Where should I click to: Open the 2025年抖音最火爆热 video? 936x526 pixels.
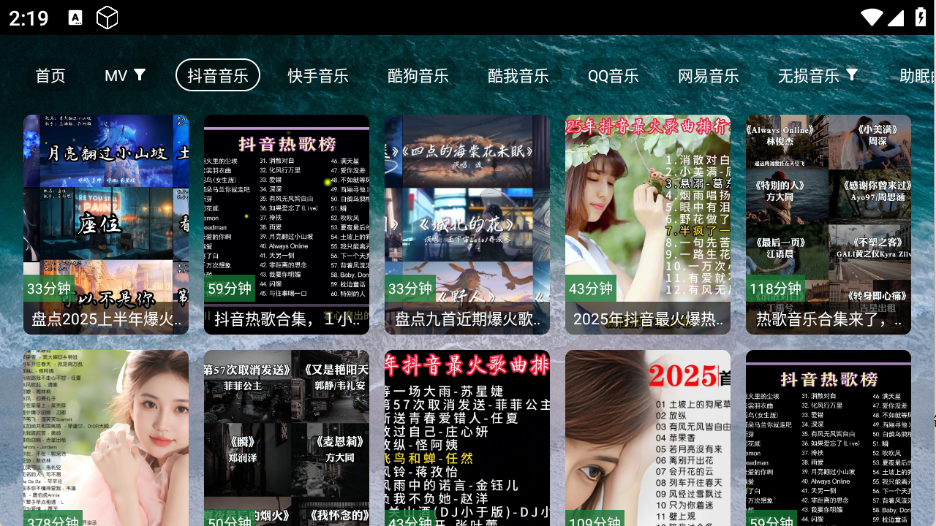pyautogui.click(x=648, y=224)
